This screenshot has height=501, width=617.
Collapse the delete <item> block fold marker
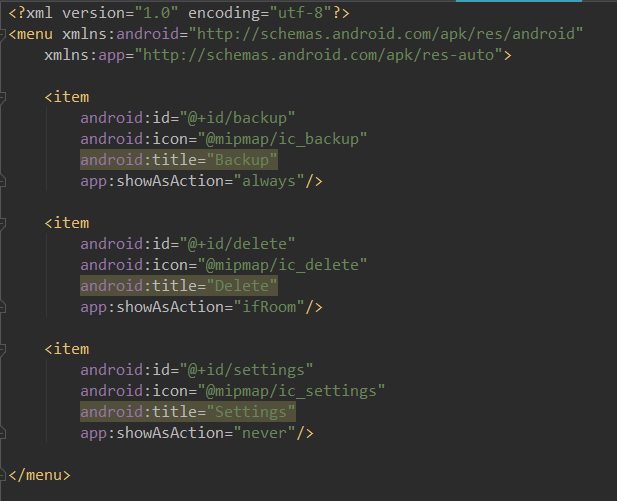point(2,223)
